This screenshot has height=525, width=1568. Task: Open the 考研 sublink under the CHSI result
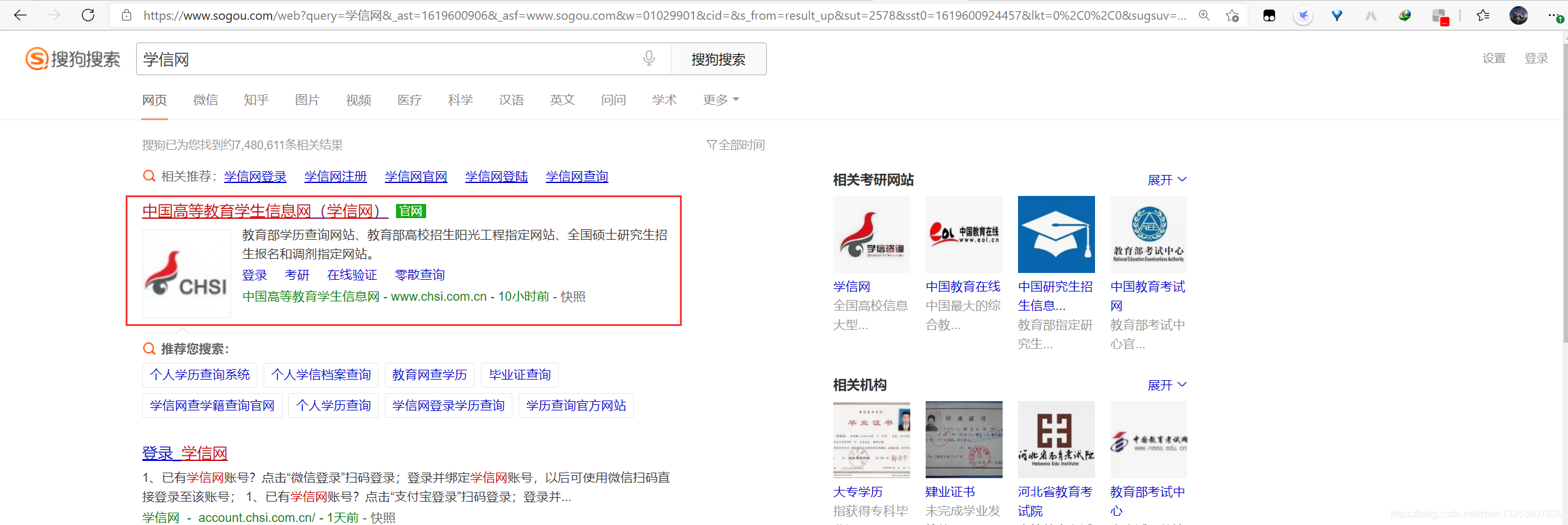pyautogui.click(x=297, y=275)
